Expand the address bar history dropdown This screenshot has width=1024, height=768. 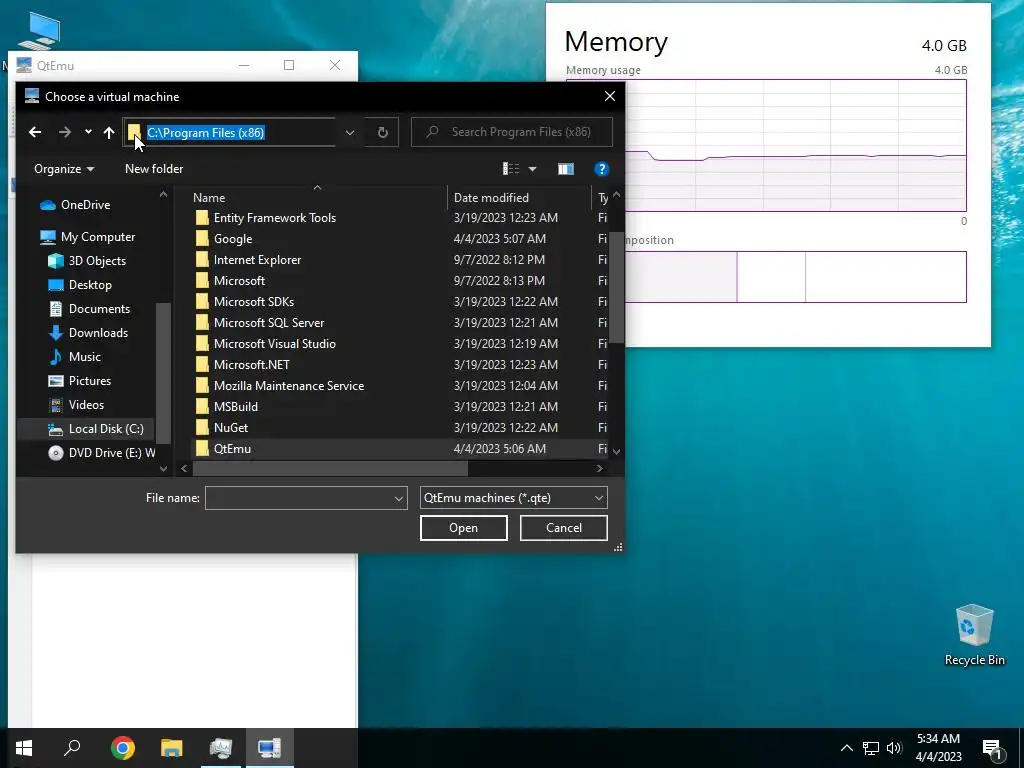click(x=350, y=133)
